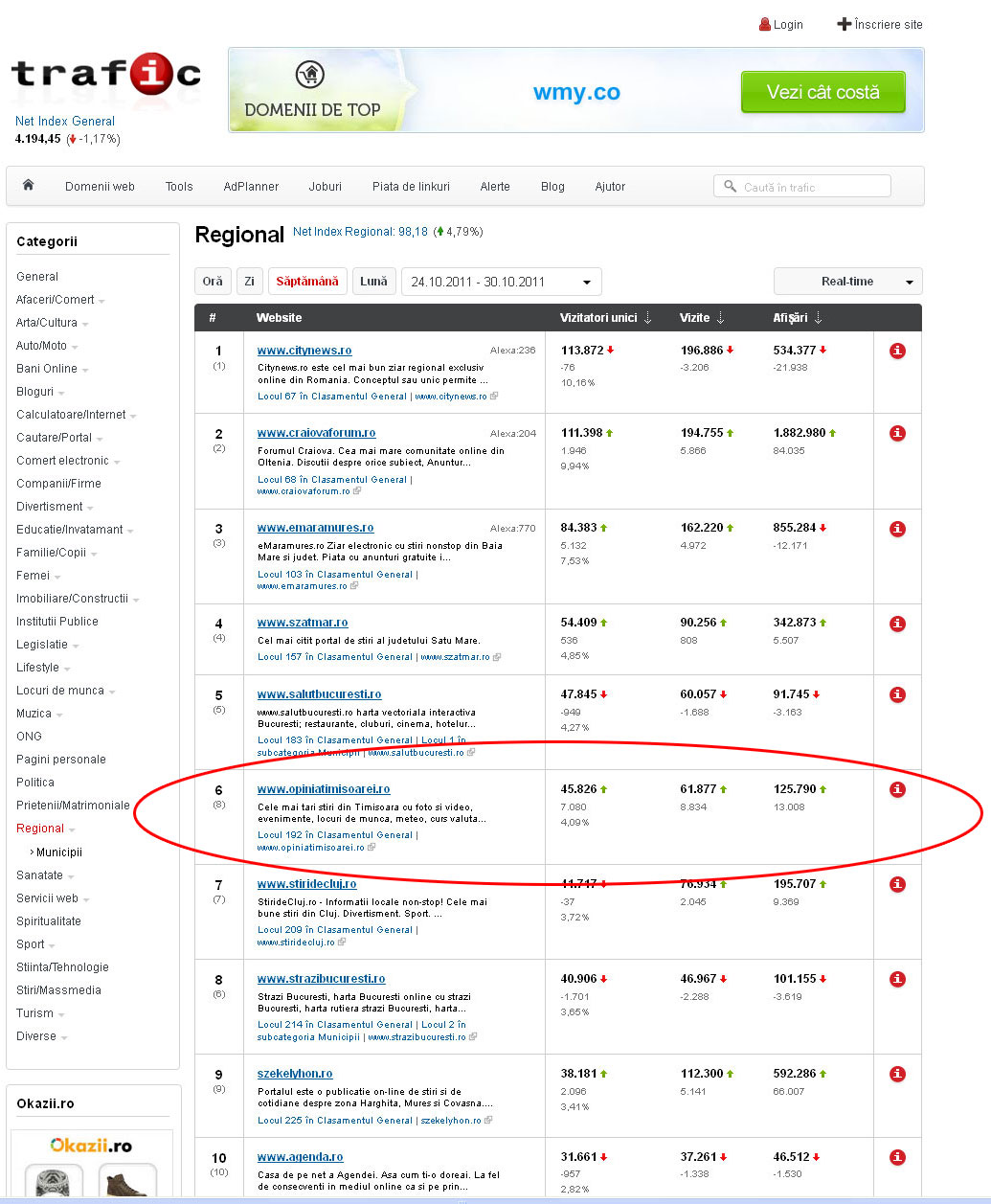Sort by Afișări arrow
This screenshot has width=991, height=1204.
point(818,318)
